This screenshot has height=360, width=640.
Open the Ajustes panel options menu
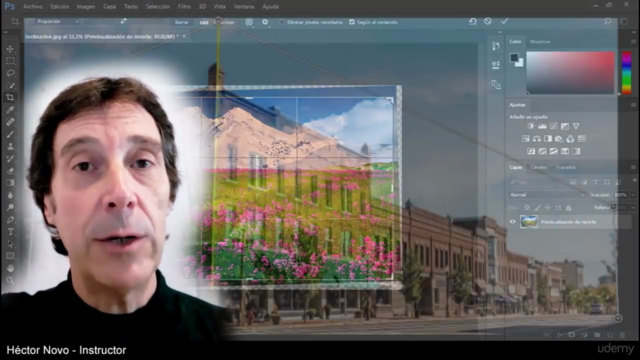(633, 105)
